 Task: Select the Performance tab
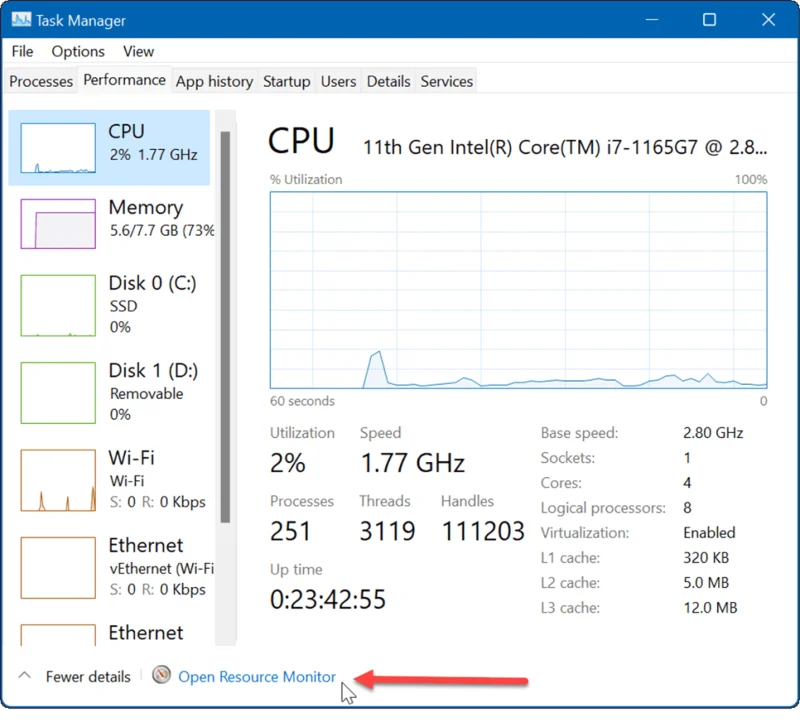click(x=124, y=80)
